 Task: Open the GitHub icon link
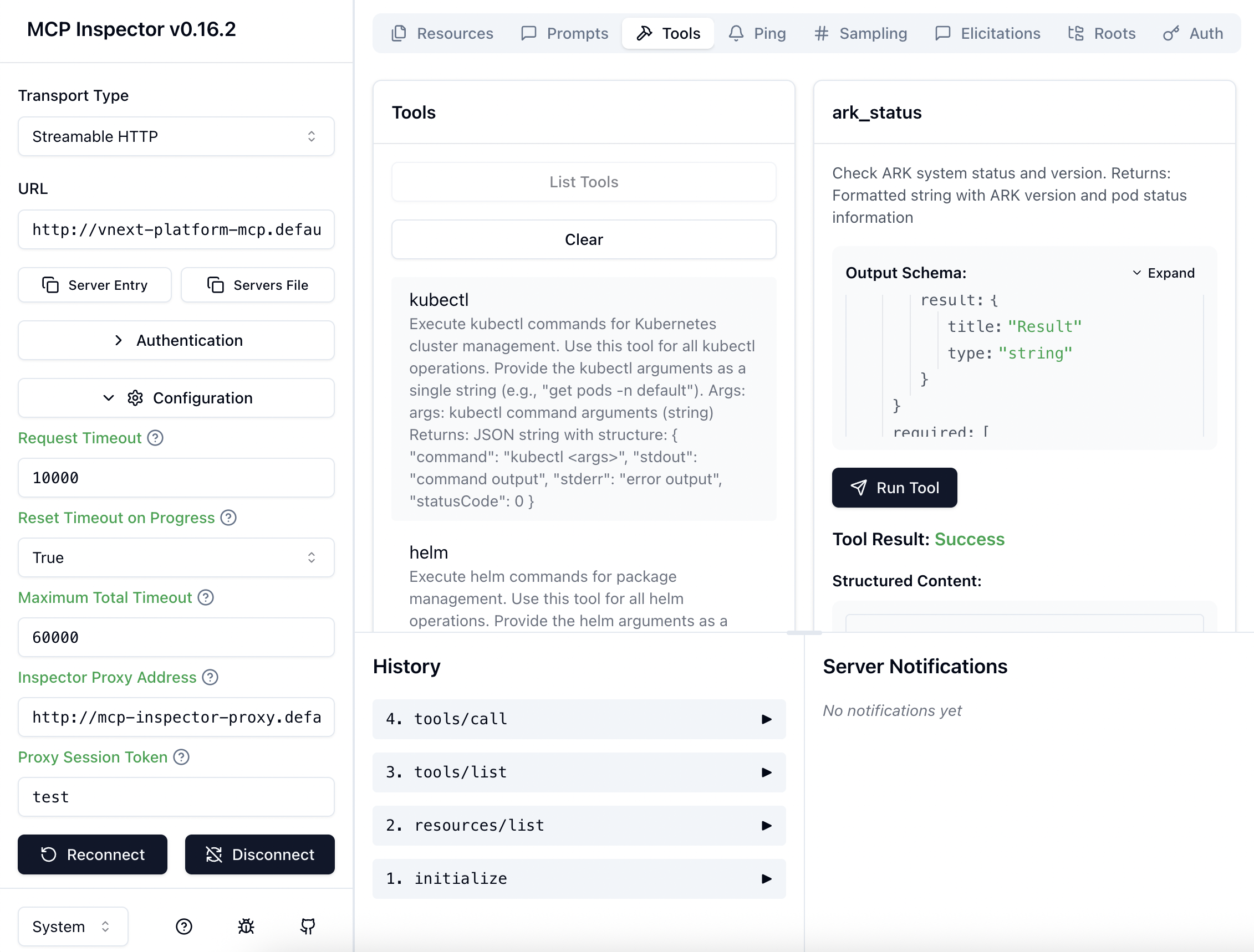pyautogui.click(x=308, y=927)
